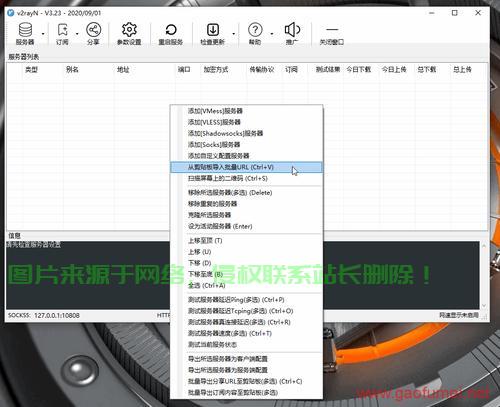The height and width of the screenshot is (407, 500).
Task: Expand the 订阅 dropdown arrow
Action: pos(77,34)
